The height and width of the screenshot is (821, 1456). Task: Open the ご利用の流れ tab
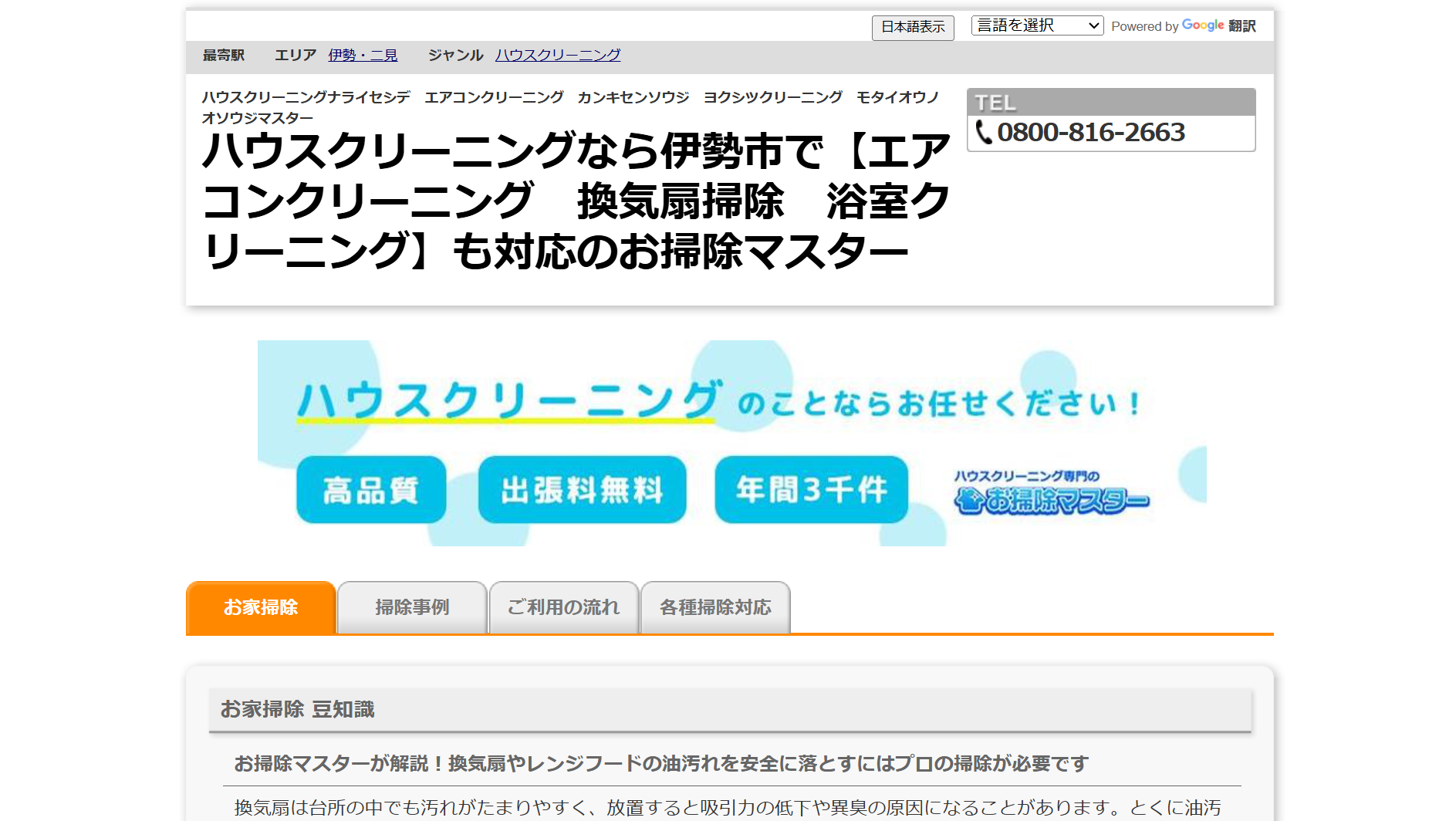click(563, 607)
